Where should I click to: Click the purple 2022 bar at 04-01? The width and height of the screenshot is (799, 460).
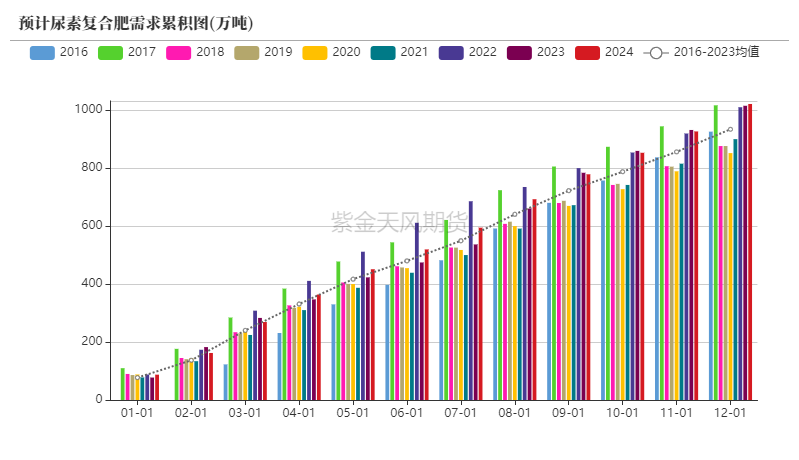pyautogui.click(x=309, y=340)
